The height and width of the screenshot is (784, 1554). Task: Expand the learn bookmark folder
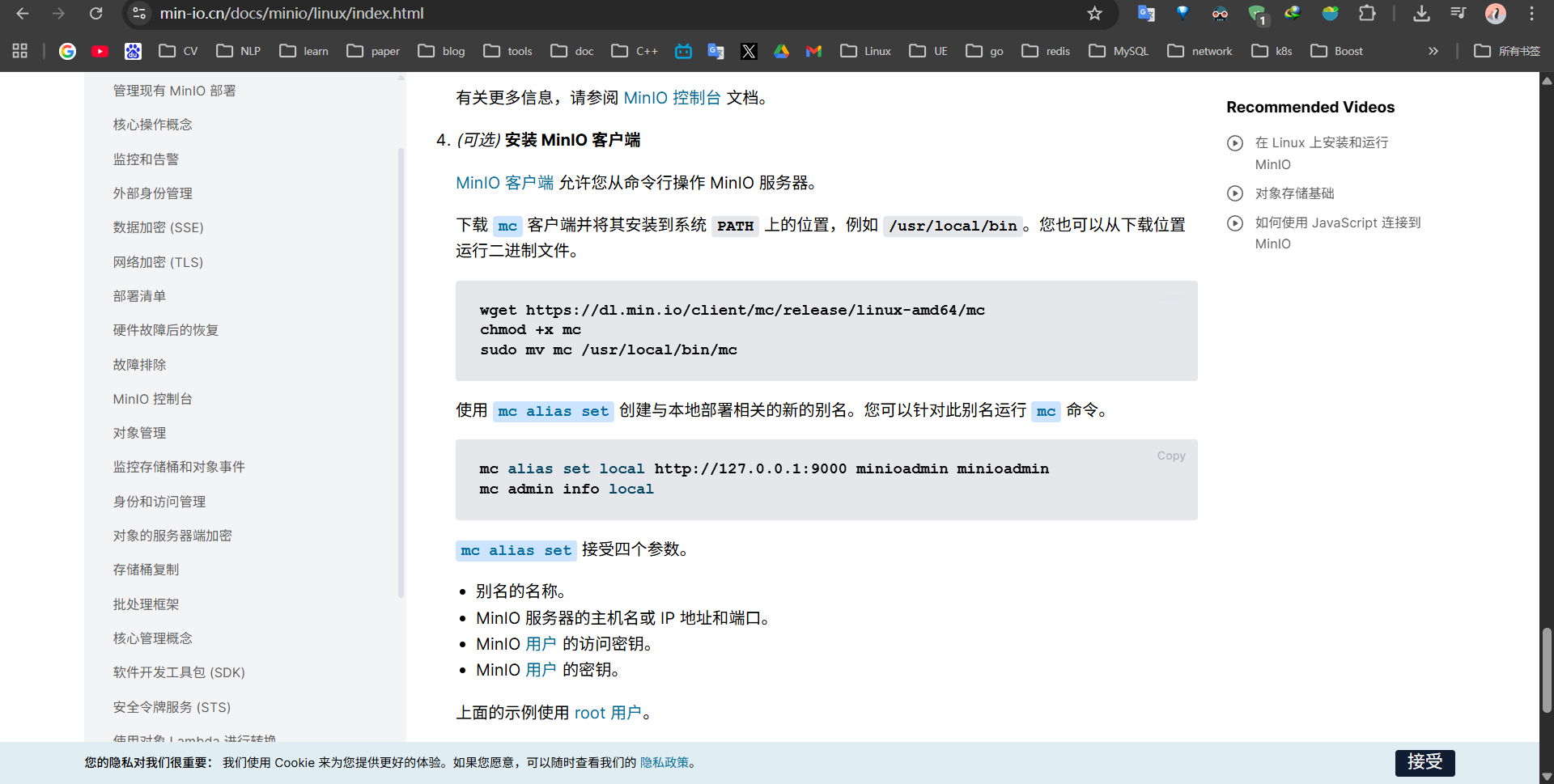pos(304,51)
